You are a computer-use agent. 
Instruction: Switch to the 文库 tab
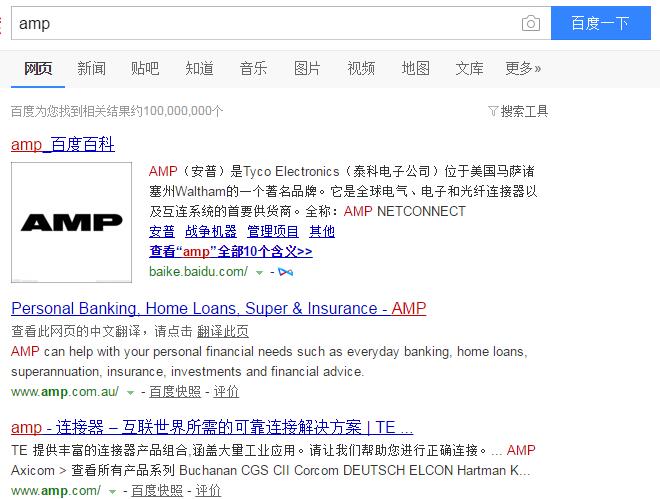pos(469,68)
